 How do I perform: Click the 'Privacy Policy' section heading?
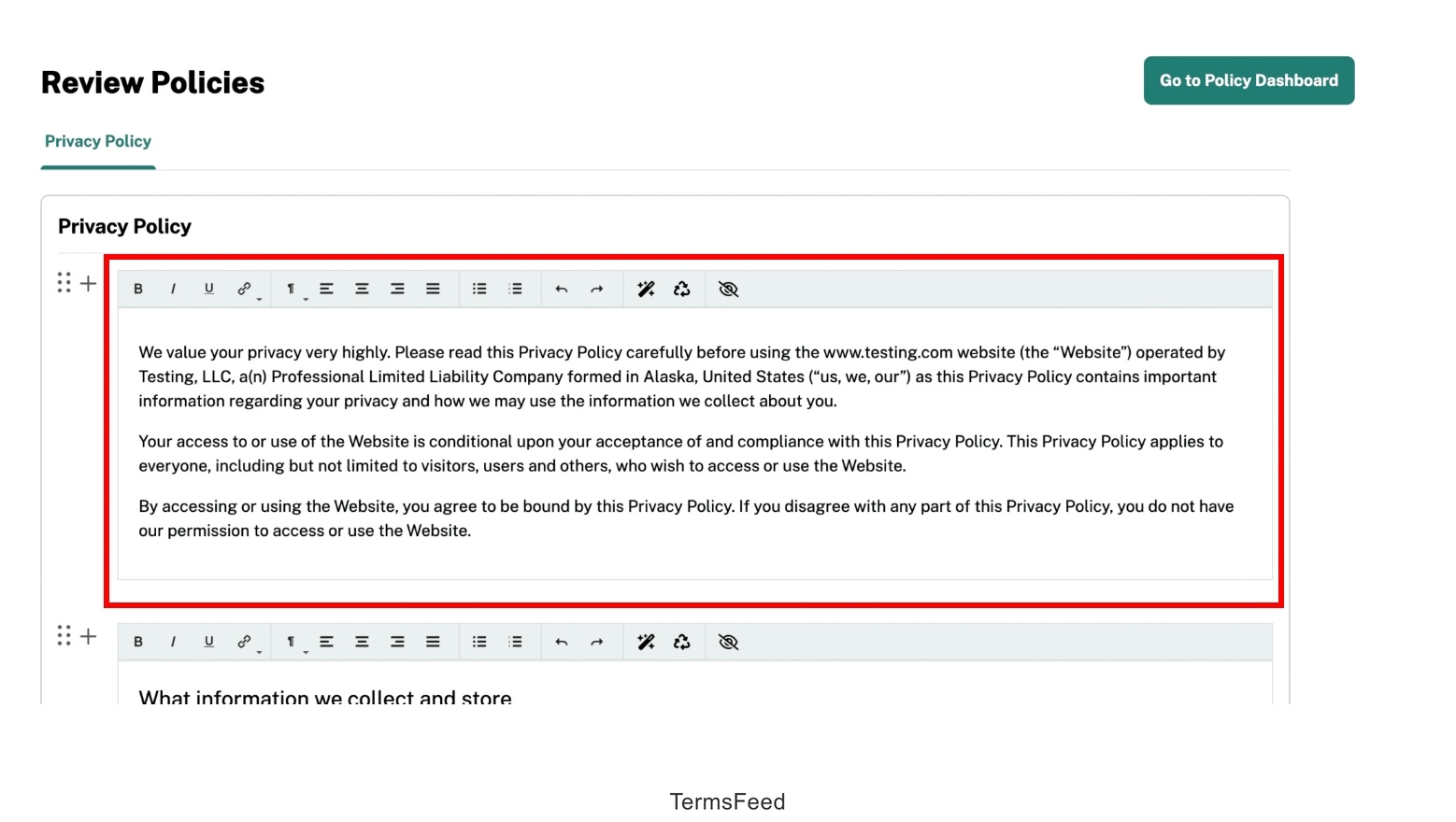coord(124,226)
